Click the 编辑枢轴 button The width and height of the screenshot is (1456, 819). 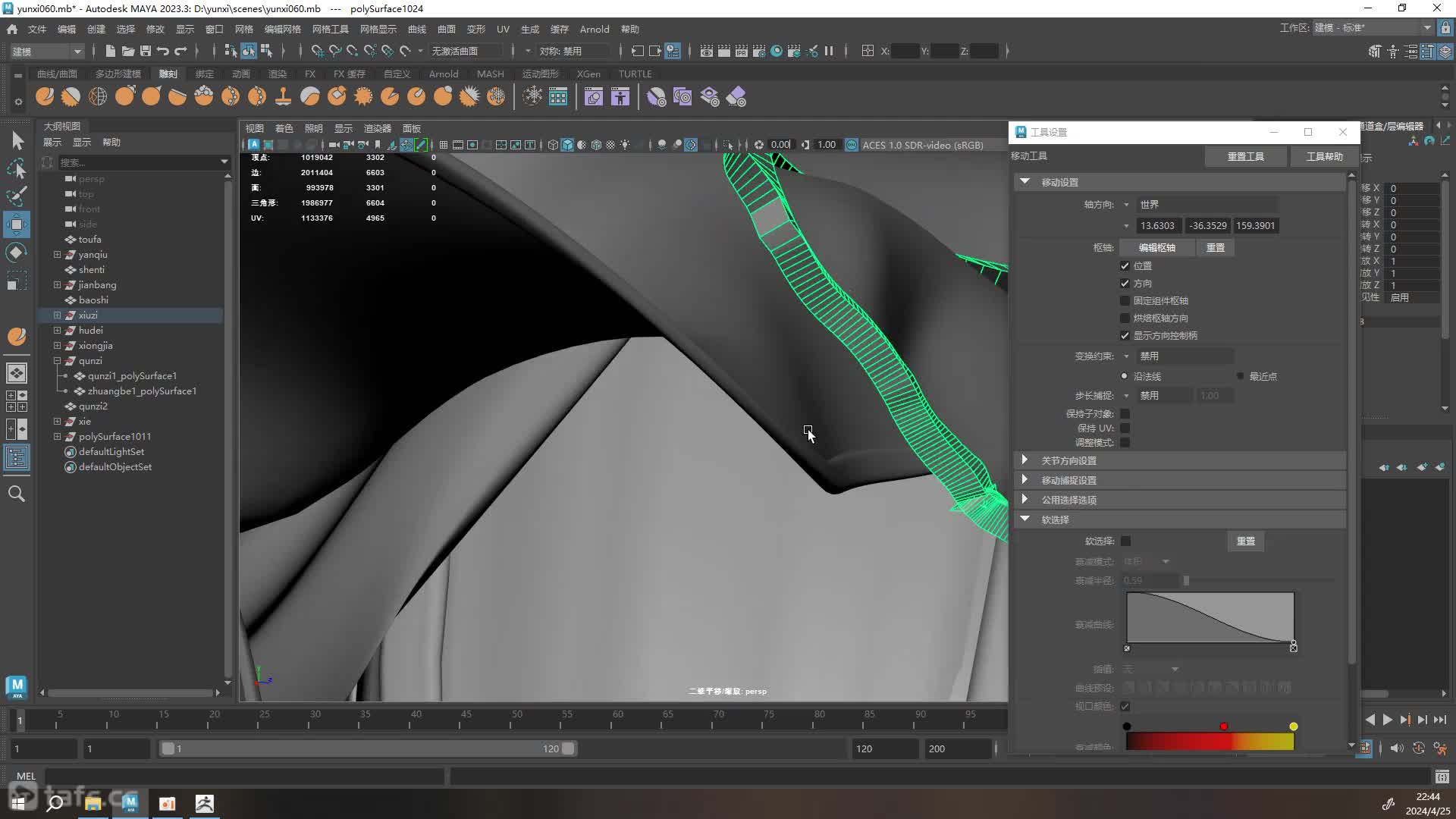tap(1156, 248)
